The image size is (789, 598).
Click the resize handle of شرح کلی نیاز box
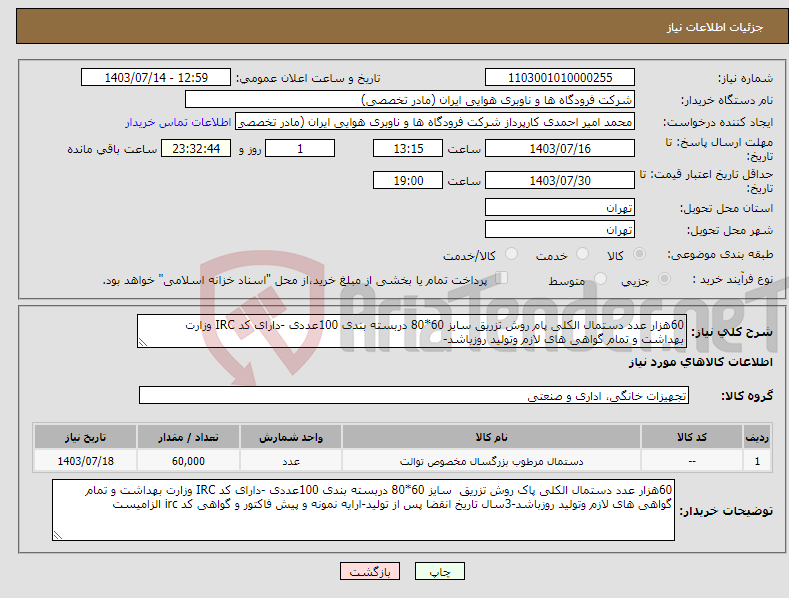point(143,342)
